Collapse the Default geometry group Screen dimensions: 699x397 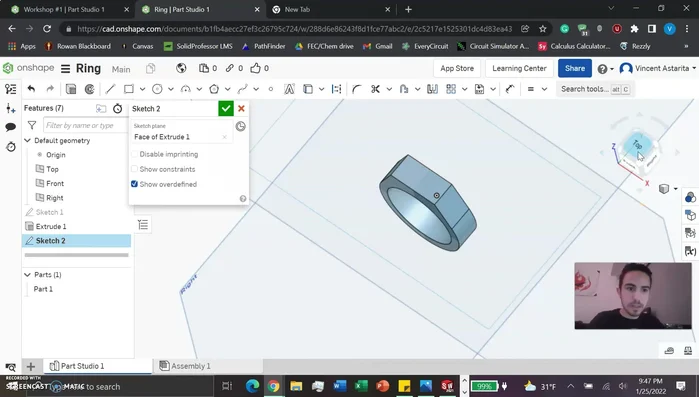(27, 140)
